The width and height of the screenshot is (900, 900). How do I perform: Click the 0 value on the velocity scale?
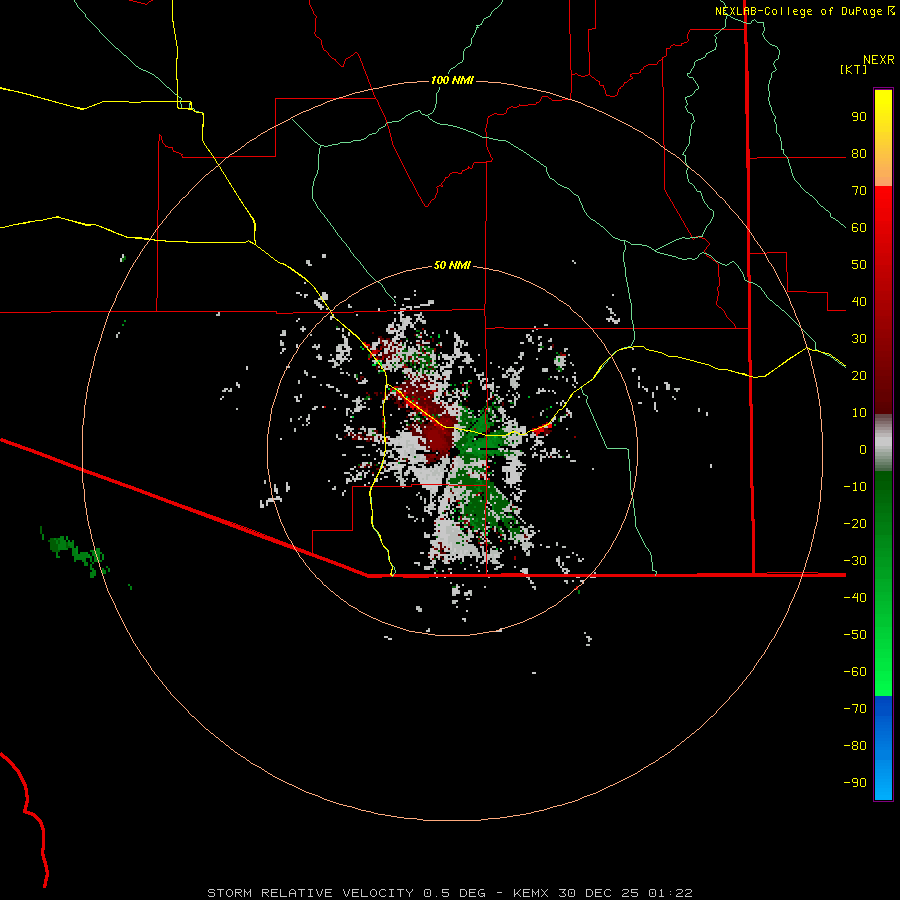(x=863, y=449)
